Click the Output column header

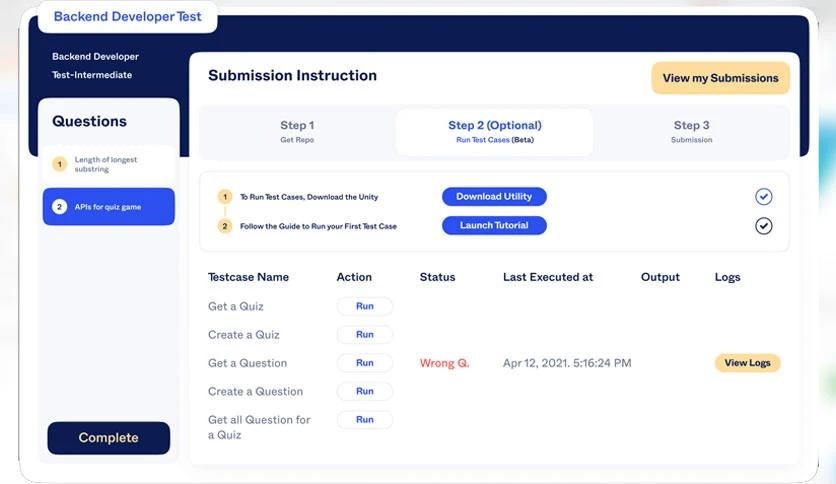(660, 277)
